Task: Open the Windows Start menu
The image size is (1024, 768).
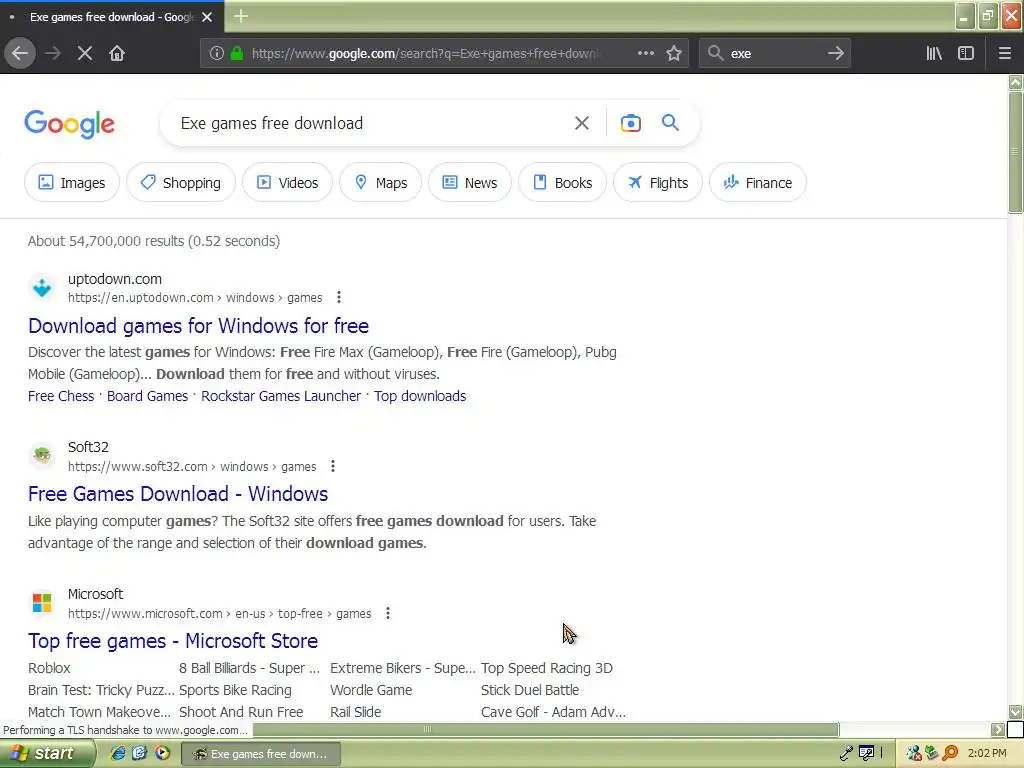Action: [x=47, y=754]
